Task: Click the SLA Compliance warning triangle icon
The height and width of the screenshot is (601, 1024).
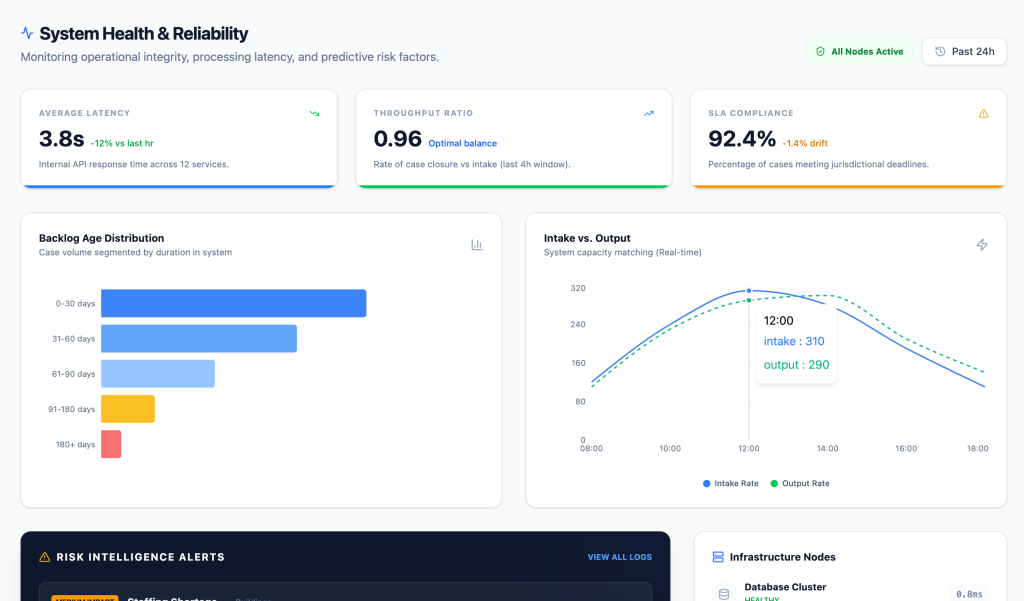Action: pos(983,114)
